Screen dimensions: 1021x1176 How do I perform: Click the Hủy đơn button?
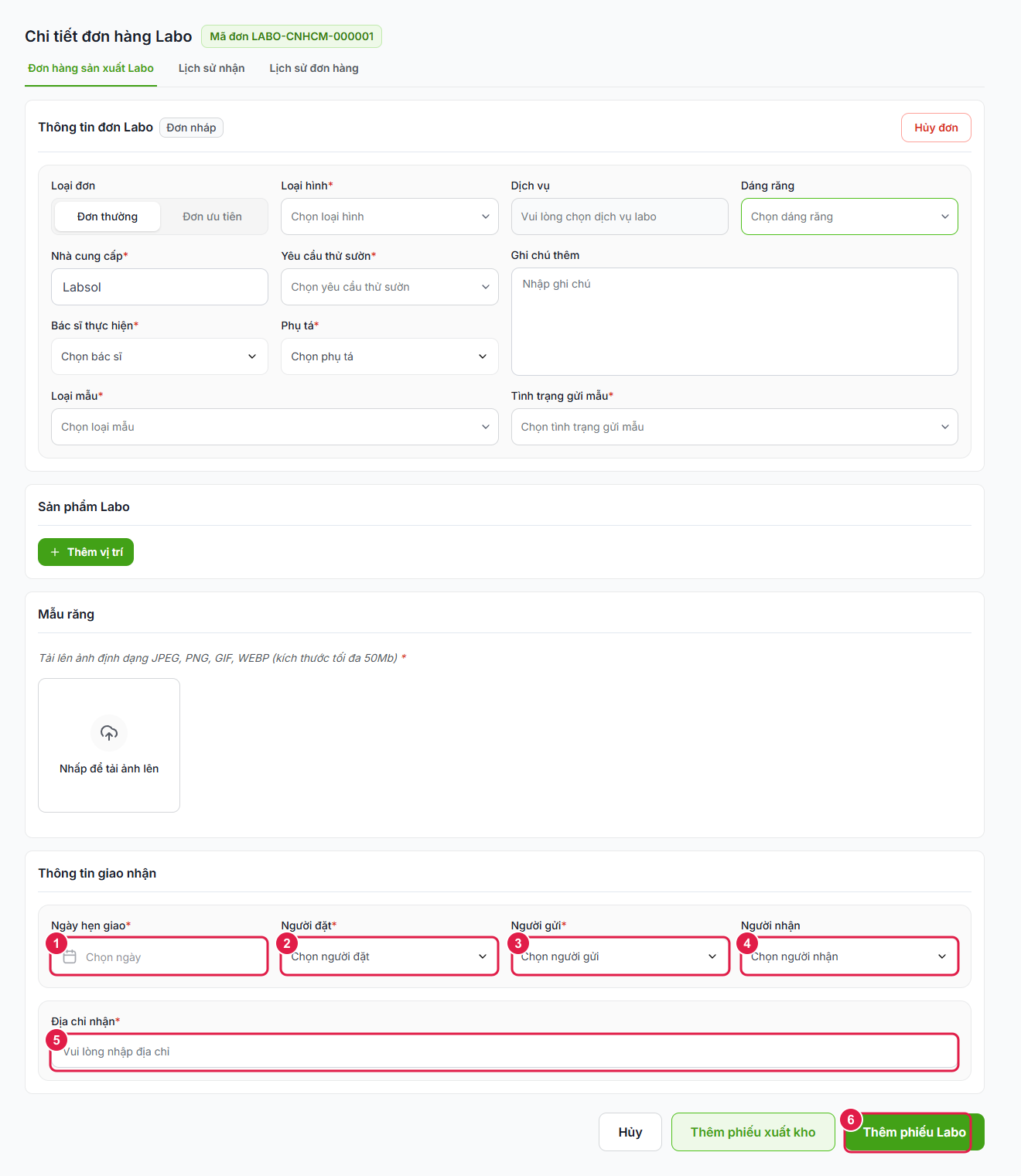click(936, 128)
